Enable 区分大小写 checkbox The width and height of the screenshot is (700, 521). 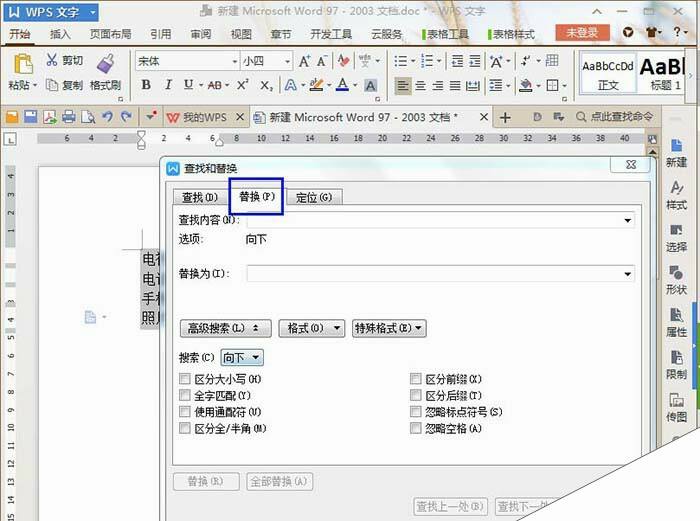184,379
